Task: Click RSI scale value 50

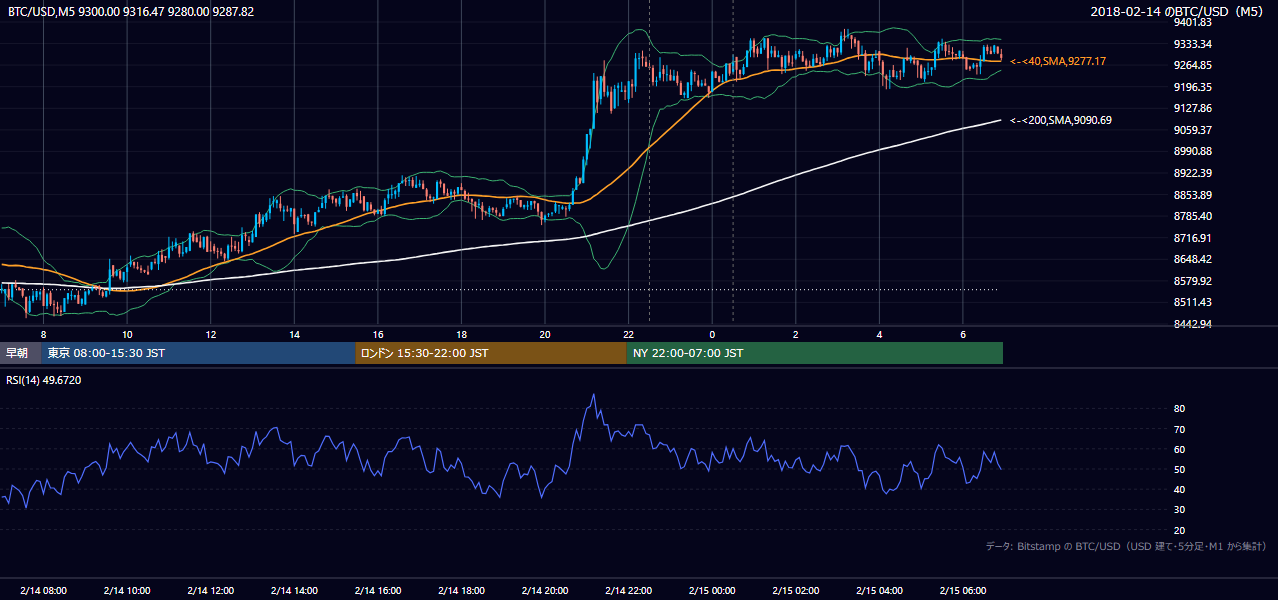Action: [1179, 469]
